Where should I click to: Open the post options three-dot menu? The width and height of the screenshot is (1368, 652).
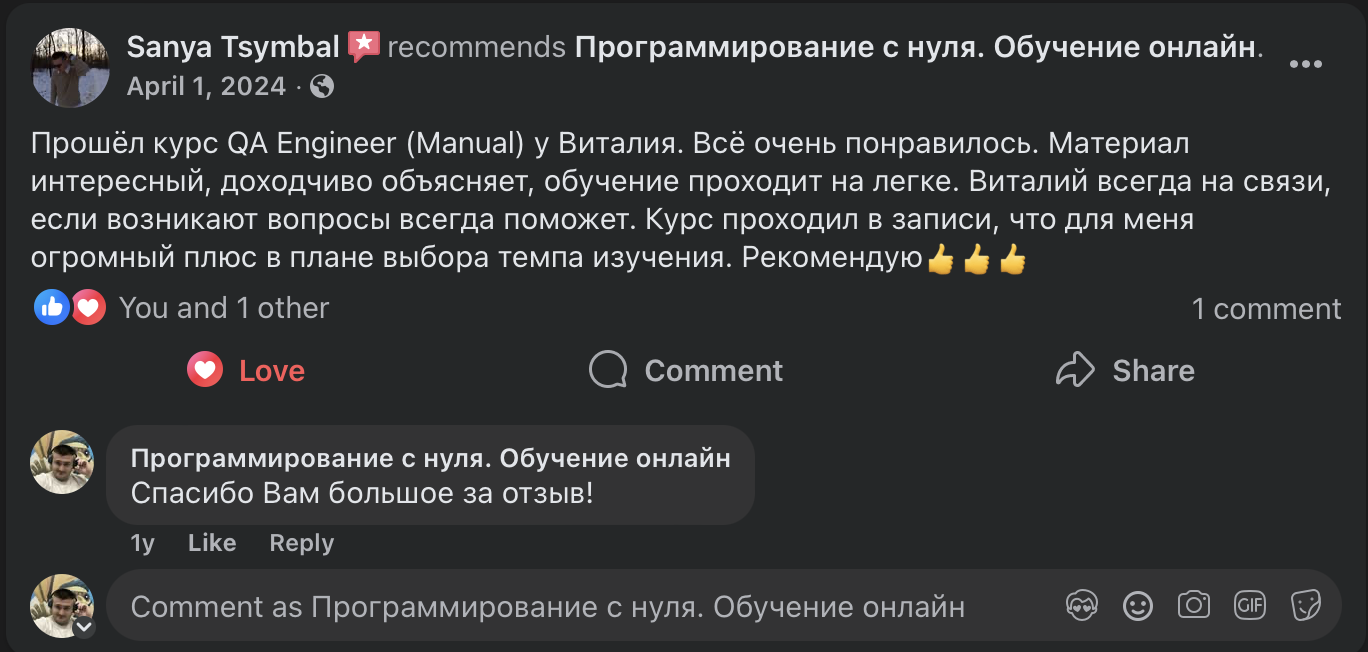[x=1306, y=64]
